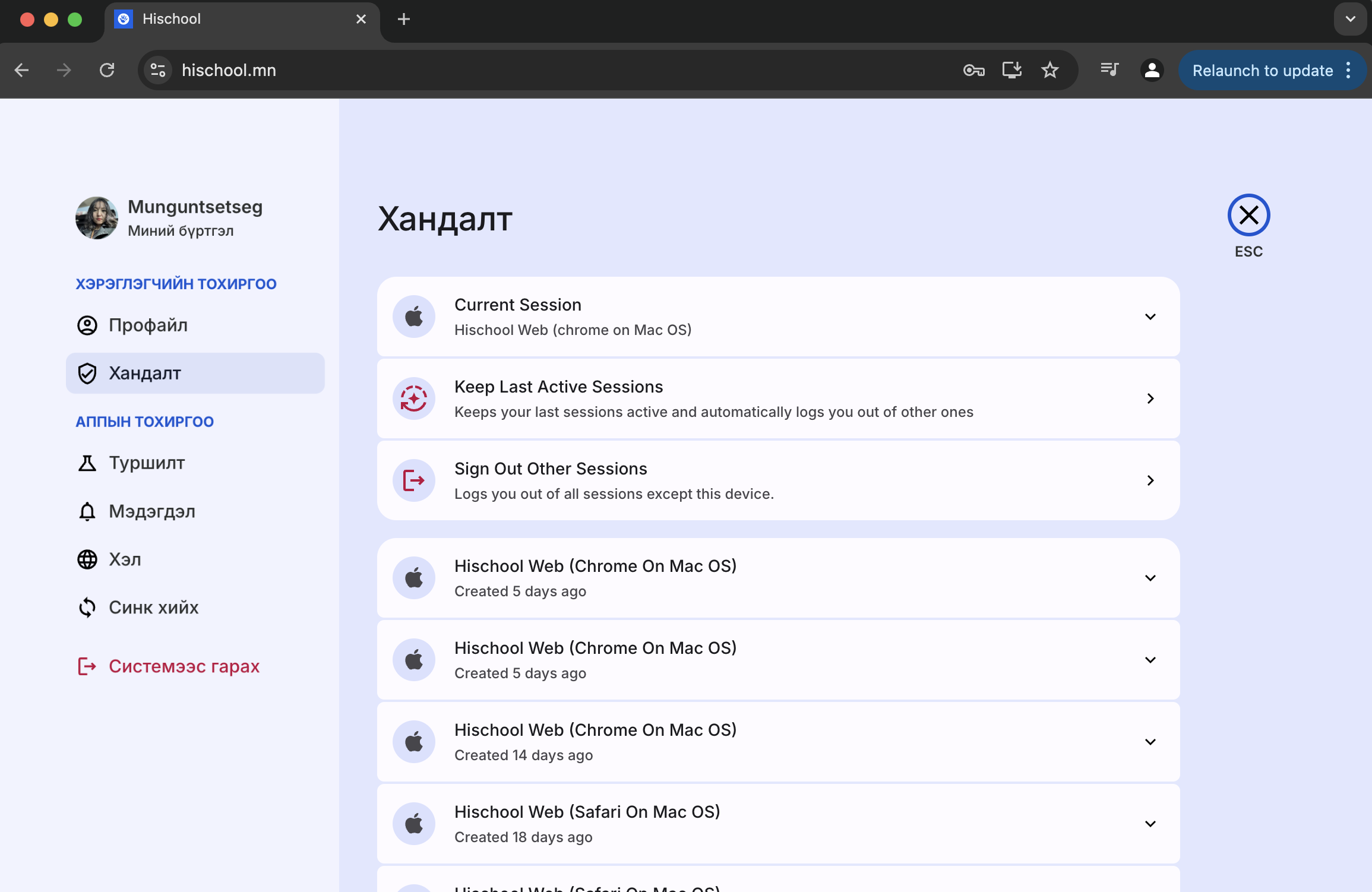Screen dimensions: 1372x892
Task: Click the red logout icon near Системээс гарах
Action: tap(87, 666)
